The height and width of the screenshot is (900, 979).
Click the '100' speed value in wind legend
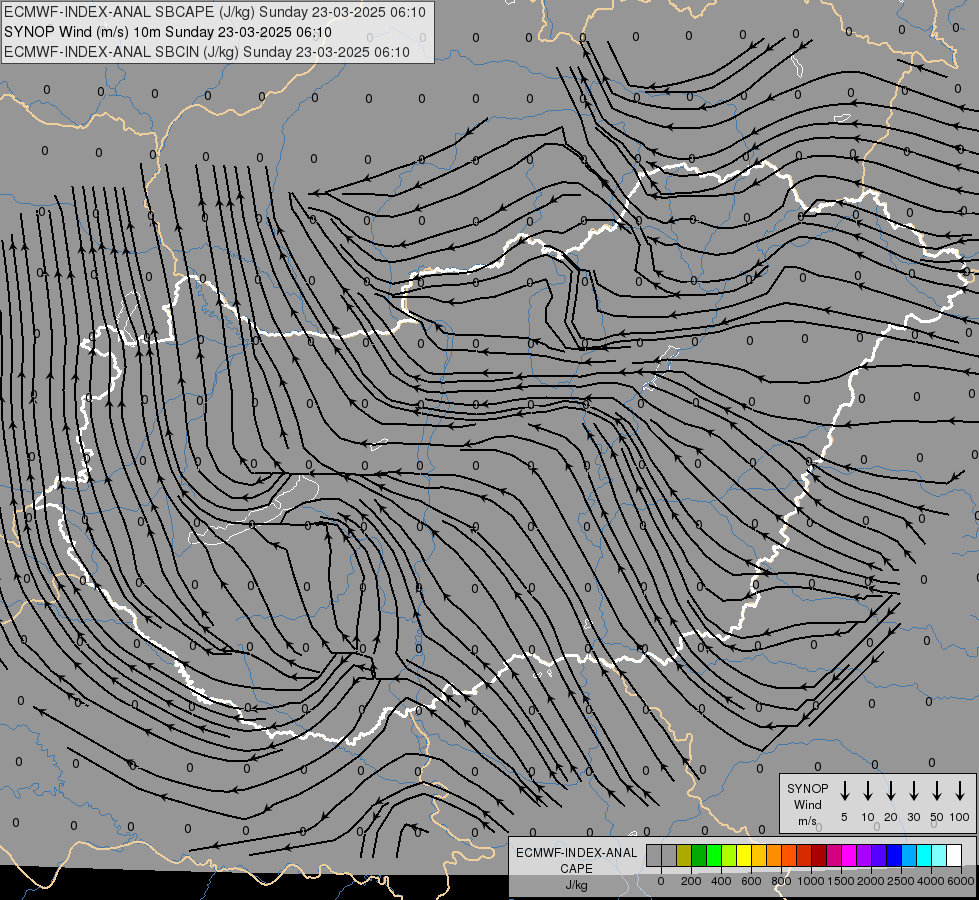[x=960, y=817]
